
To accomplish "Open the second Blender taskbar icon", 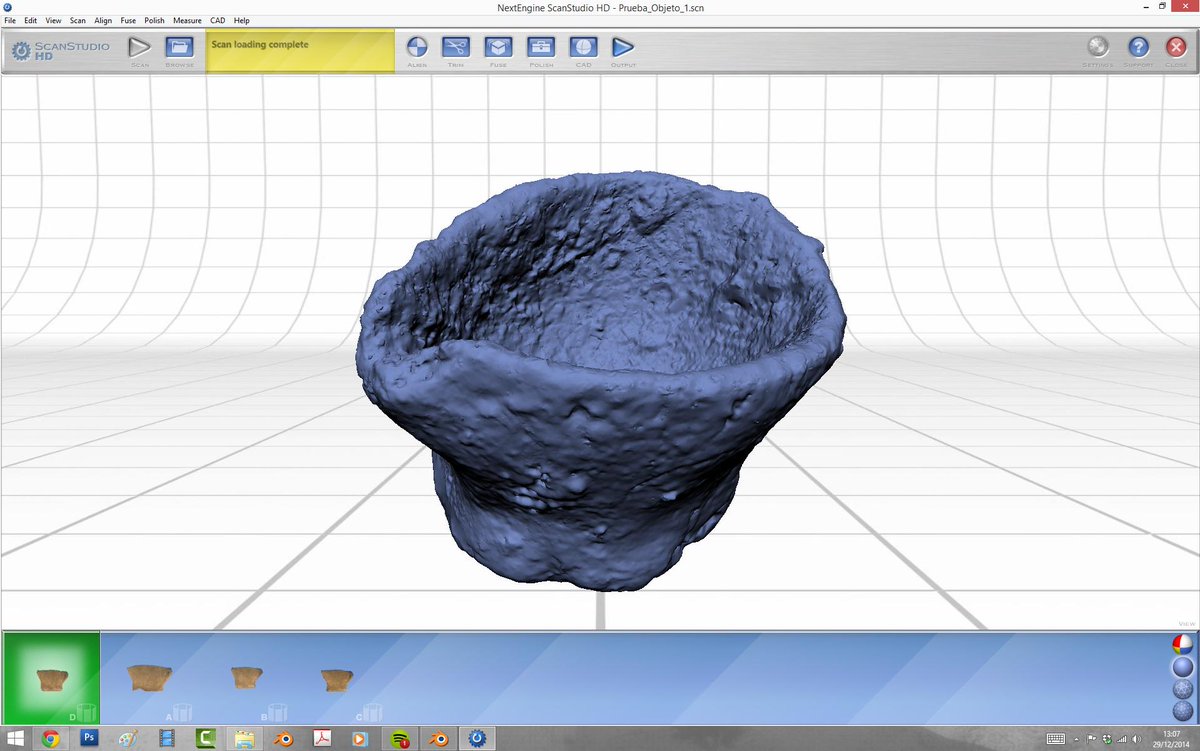I will click(438, 739).
